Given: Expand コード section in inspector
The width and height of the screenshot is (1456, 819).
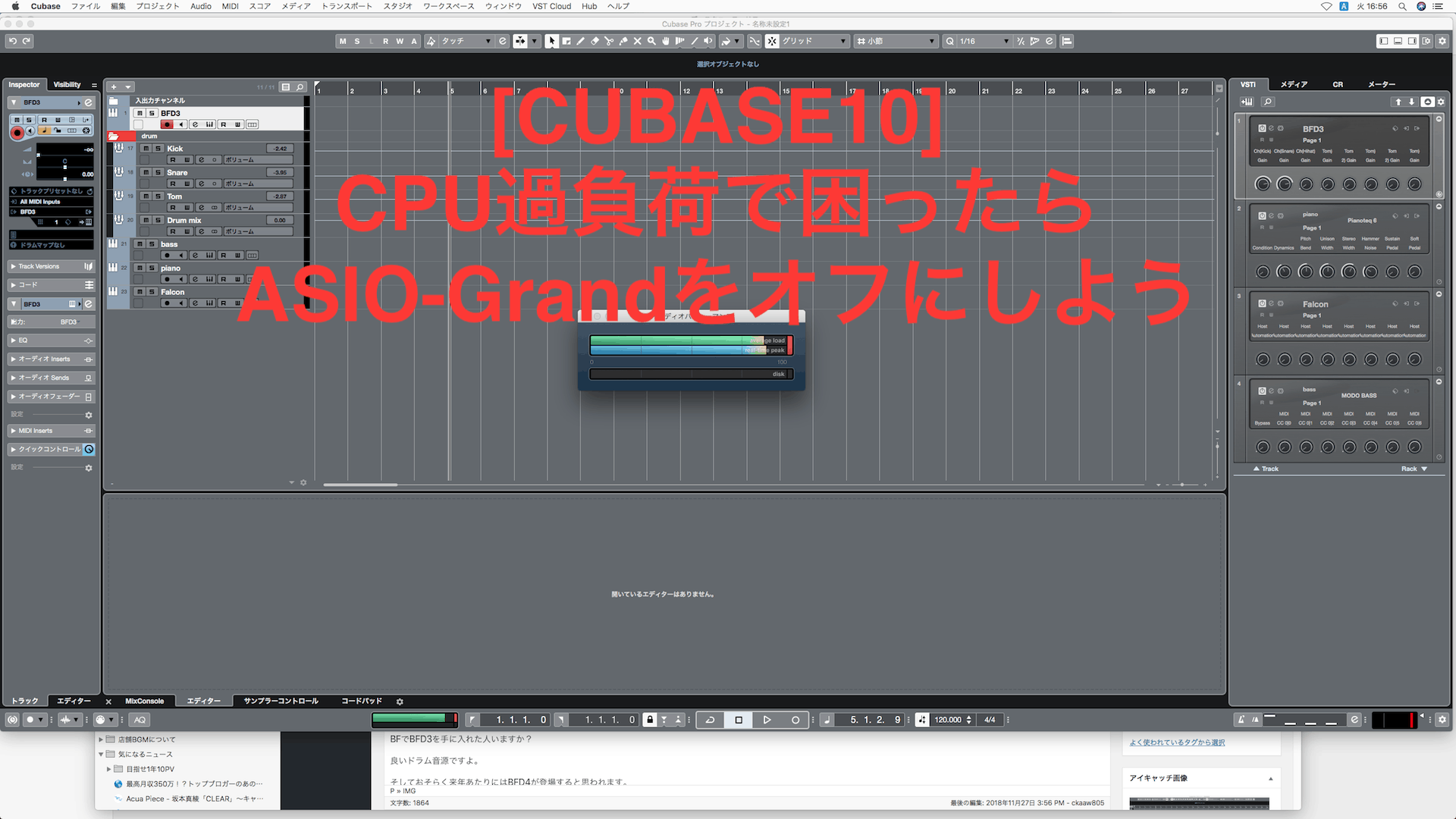Looking at the screenshot, I should 13,285.
